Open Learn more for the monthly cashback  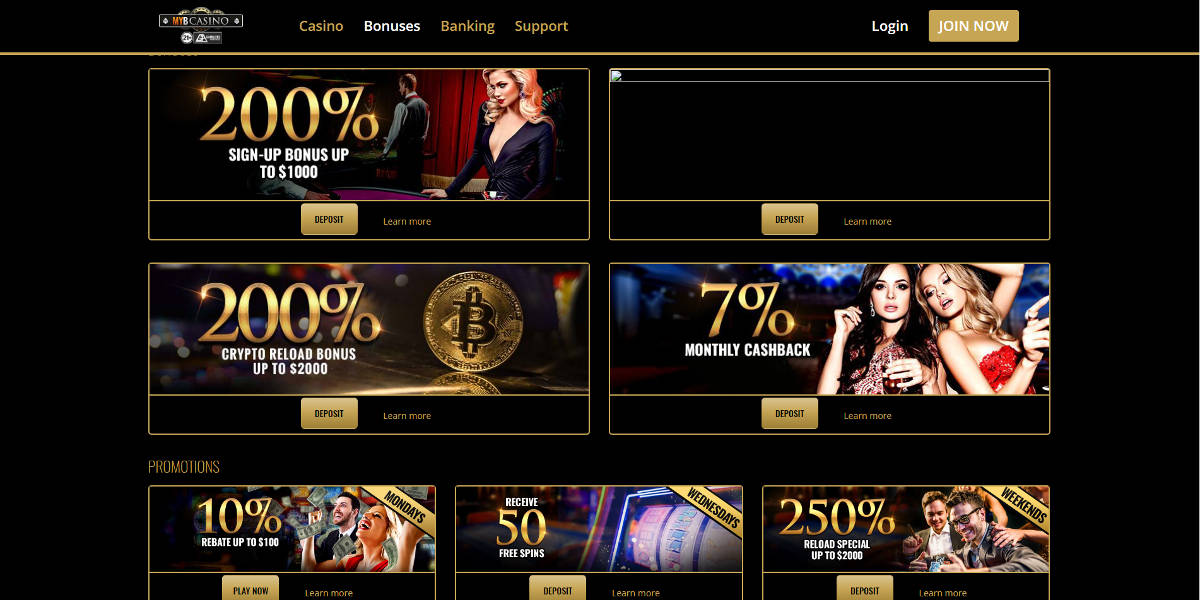(867, 415)
